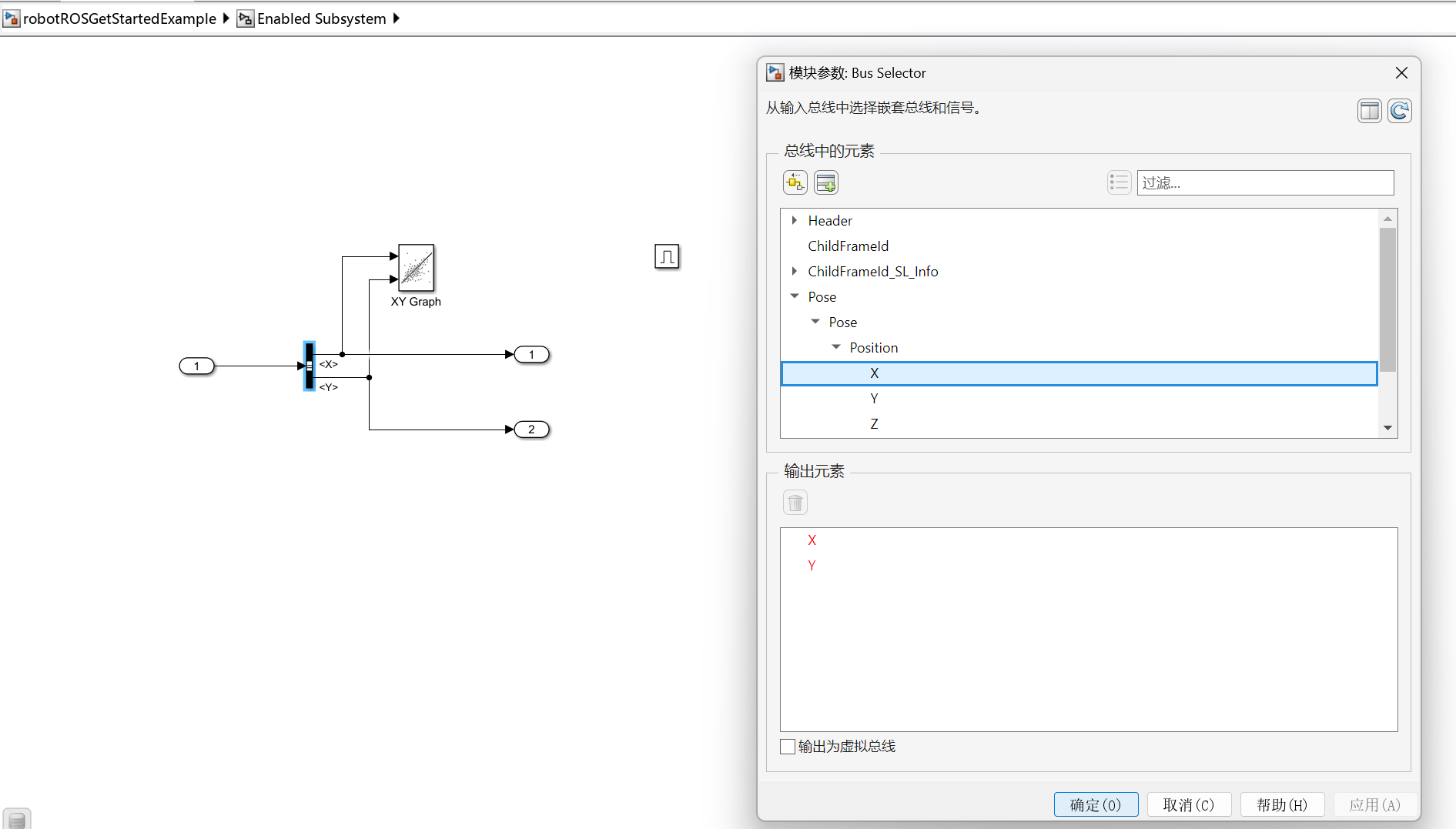Select ChildFrameId in bus elements tree

(848, 246)
